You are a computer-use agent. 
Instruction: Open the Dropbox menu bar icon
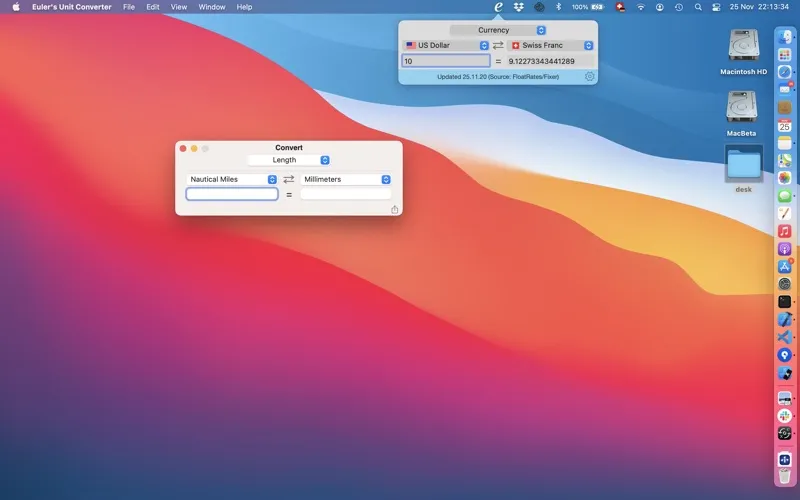click(518, 7)
